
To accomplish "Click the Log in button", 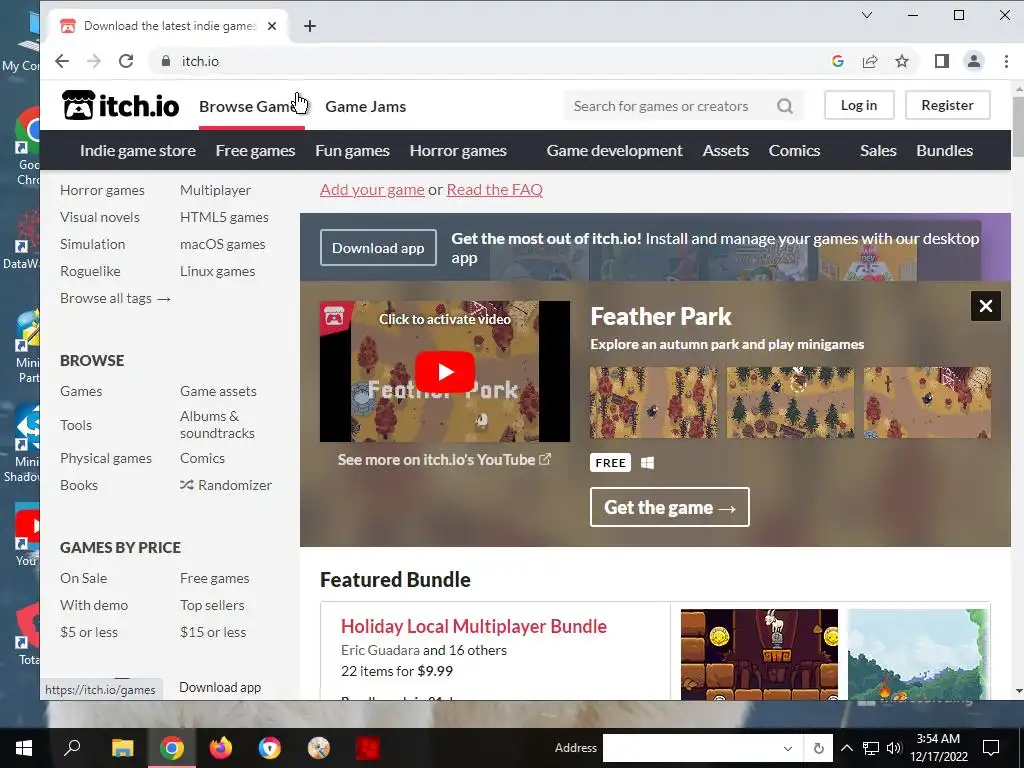I will pos(859,105).
